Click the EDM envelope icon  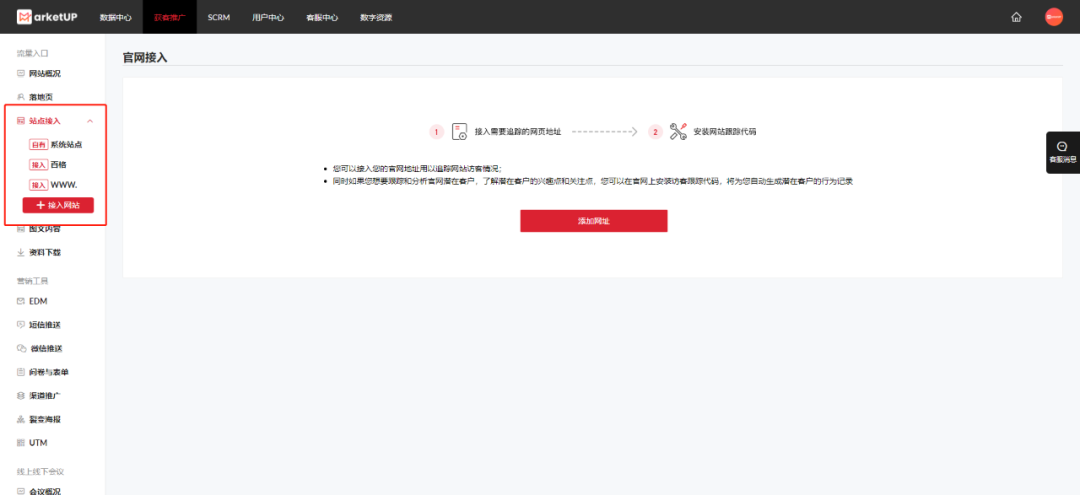(21, 301)
